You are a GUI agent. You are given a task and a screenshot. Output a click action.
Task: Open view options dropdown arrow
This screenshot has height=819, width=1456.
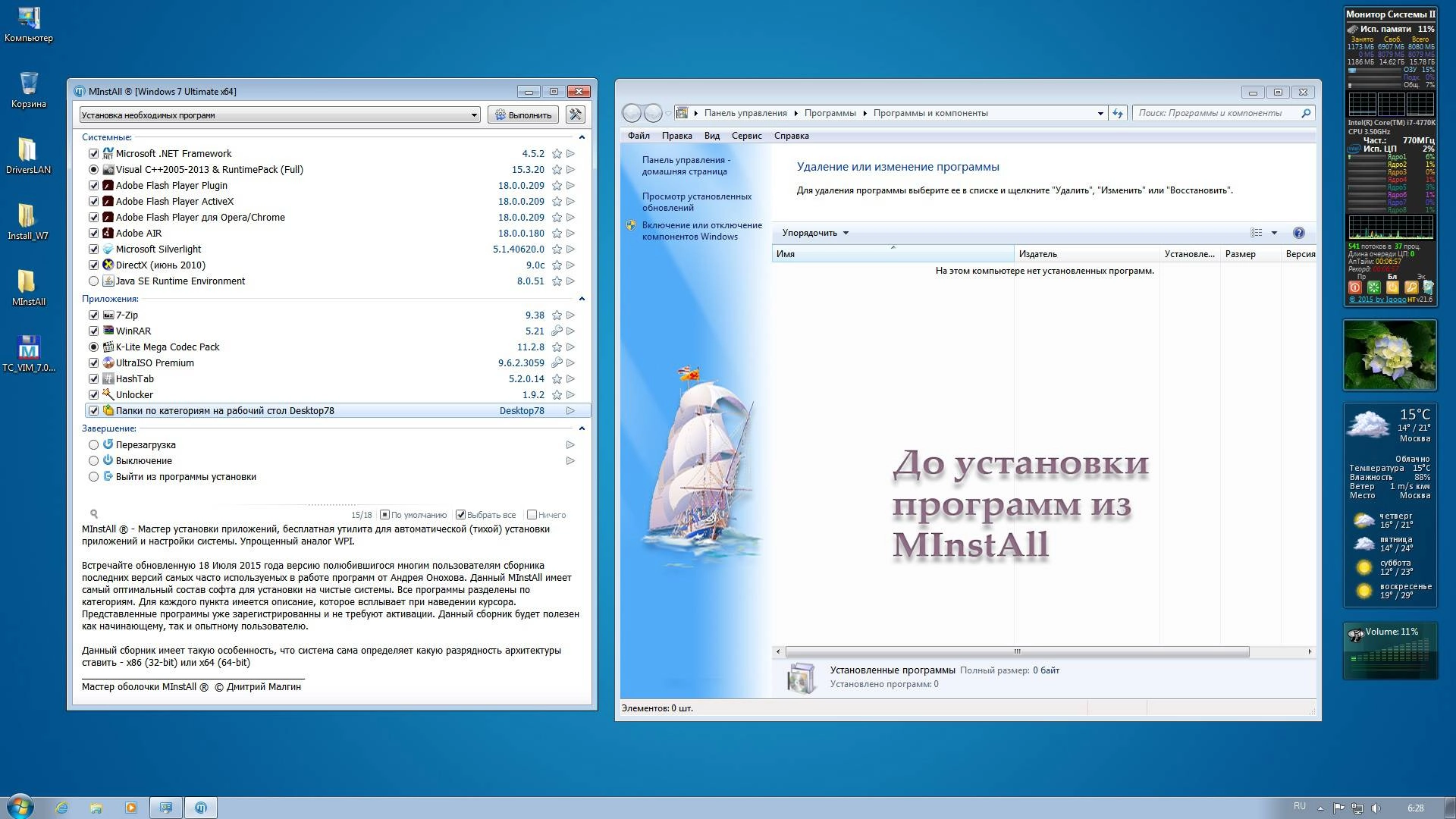pos(1274,233)
